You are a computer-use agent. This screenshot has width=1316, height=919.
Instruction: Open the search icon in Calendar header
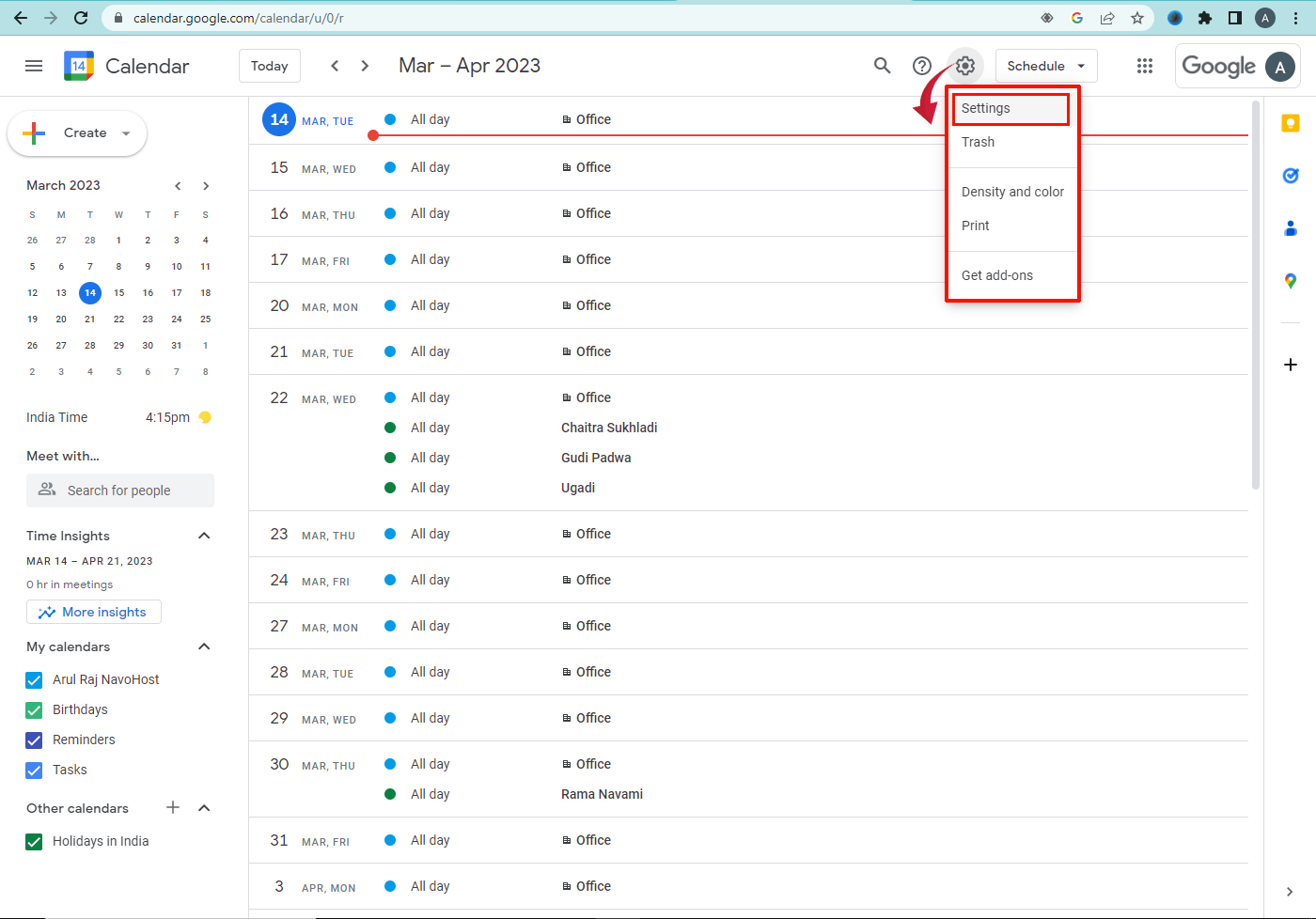coord(882,66)
